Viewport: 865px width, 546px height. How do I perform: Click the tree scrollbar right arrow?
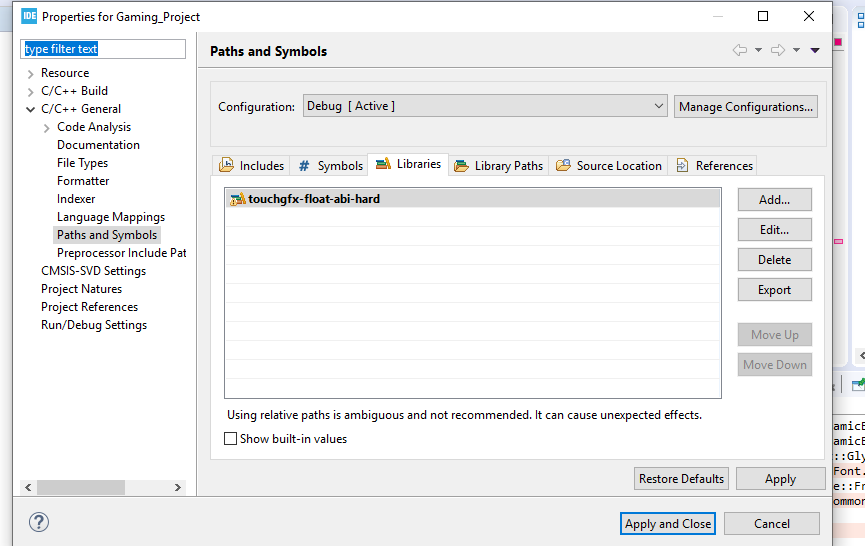coord(178,488)
